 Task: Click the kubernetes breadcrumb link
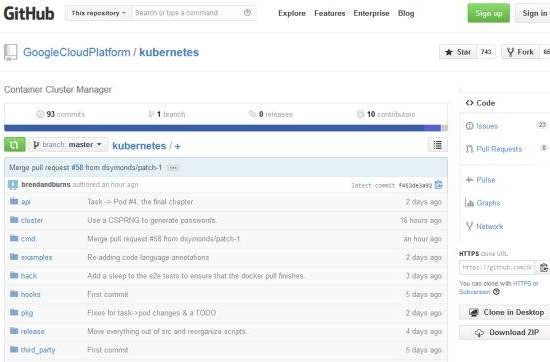(139, 146)
